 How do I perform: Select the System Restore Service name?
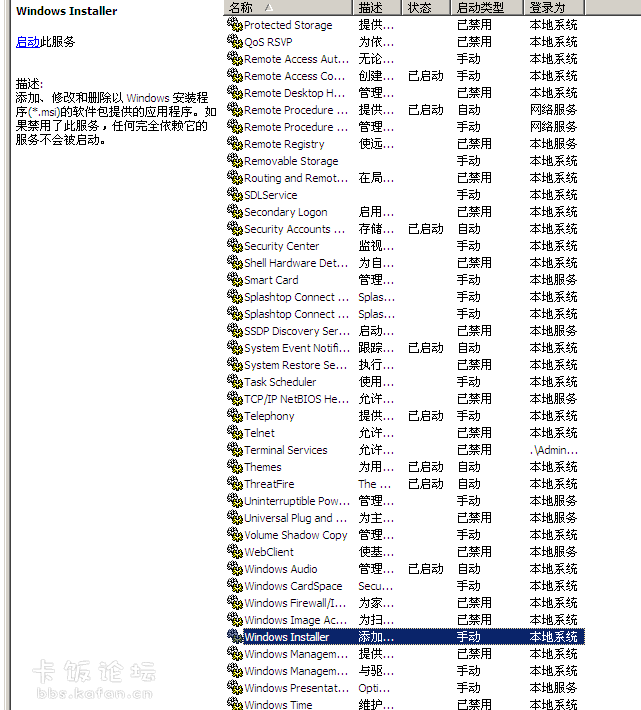(296, 365)
